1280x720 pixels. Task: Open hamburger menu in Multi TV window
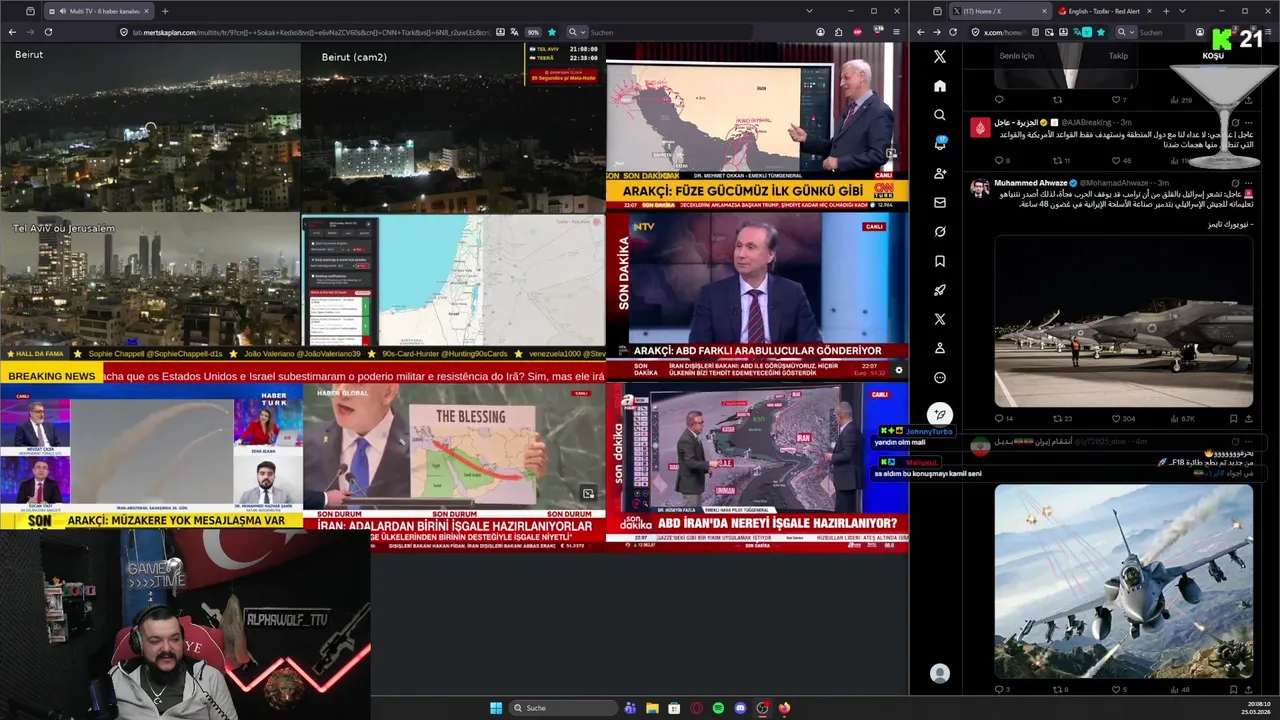tap(896, 32)
